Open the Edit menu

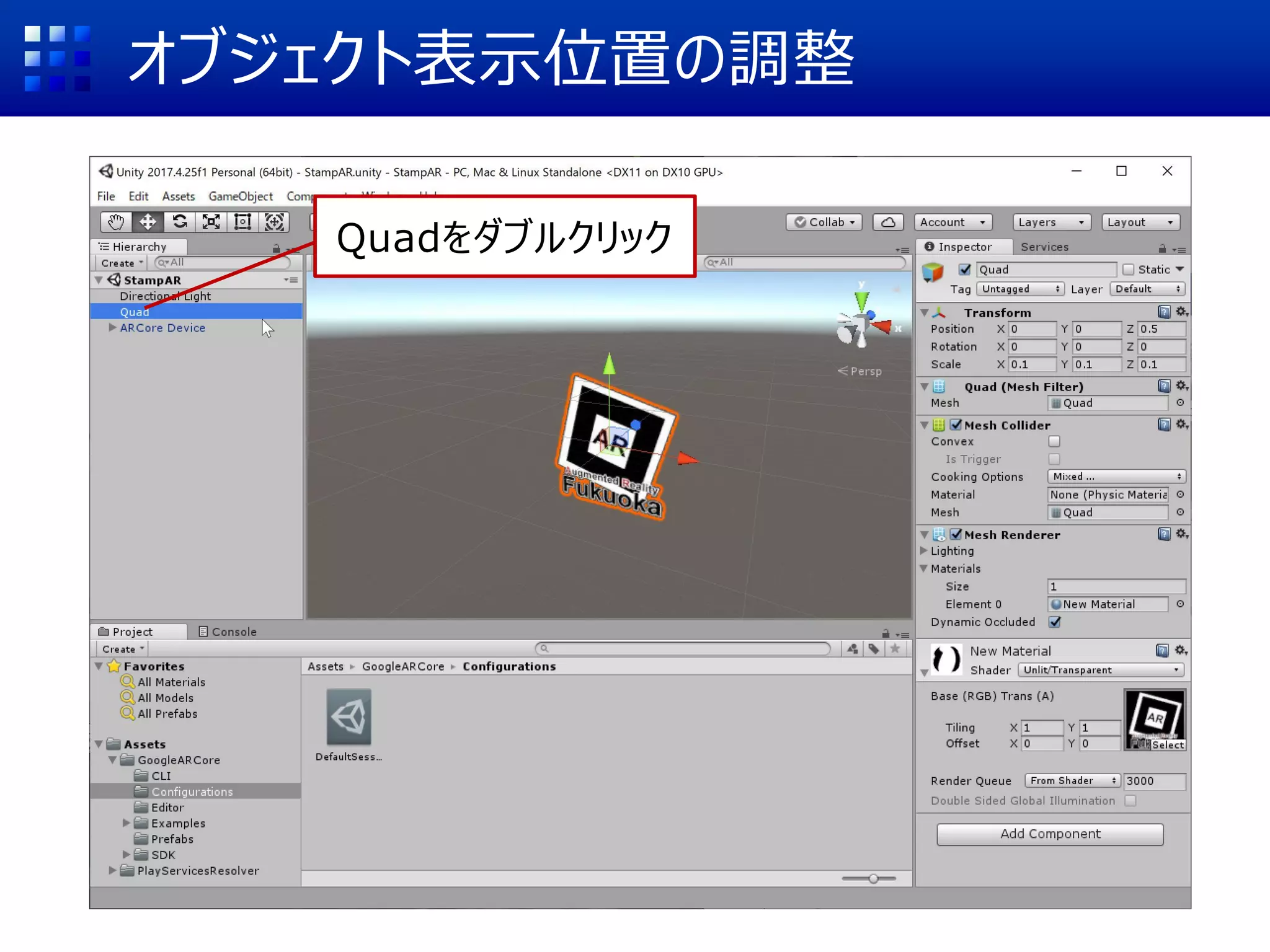click(x=138, y=196)
